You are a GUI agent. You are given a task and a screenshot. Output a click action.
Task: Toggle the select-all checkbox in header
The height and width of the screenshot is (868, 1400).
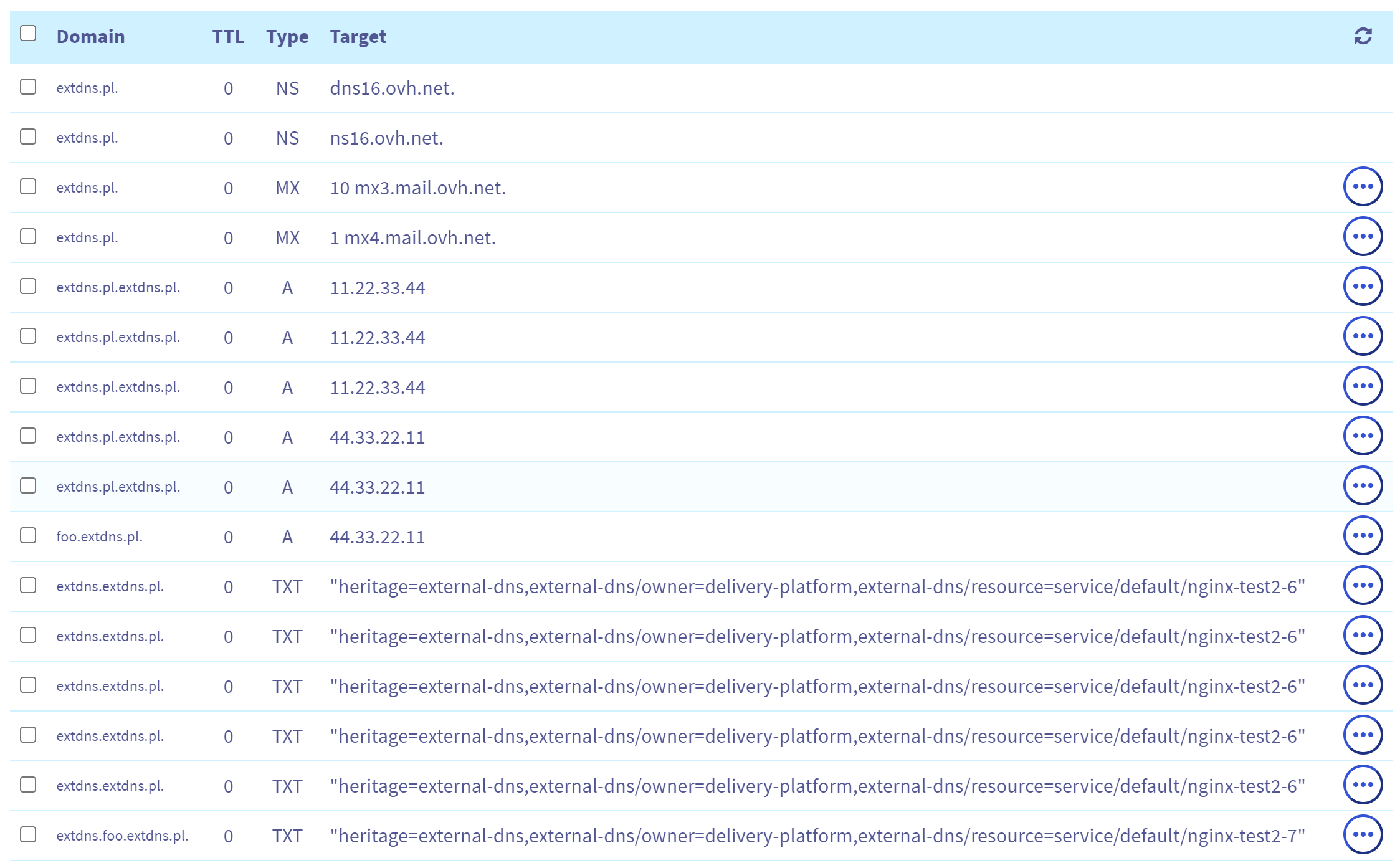pyautogui.click(x=28, y=33)
